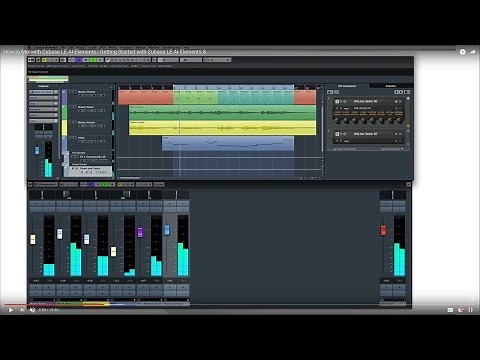The width and height of the screenshot is (480, 360).
Task: Click the first HALion quick control knob
Action: pyautogui.click(x=337, y=121)
